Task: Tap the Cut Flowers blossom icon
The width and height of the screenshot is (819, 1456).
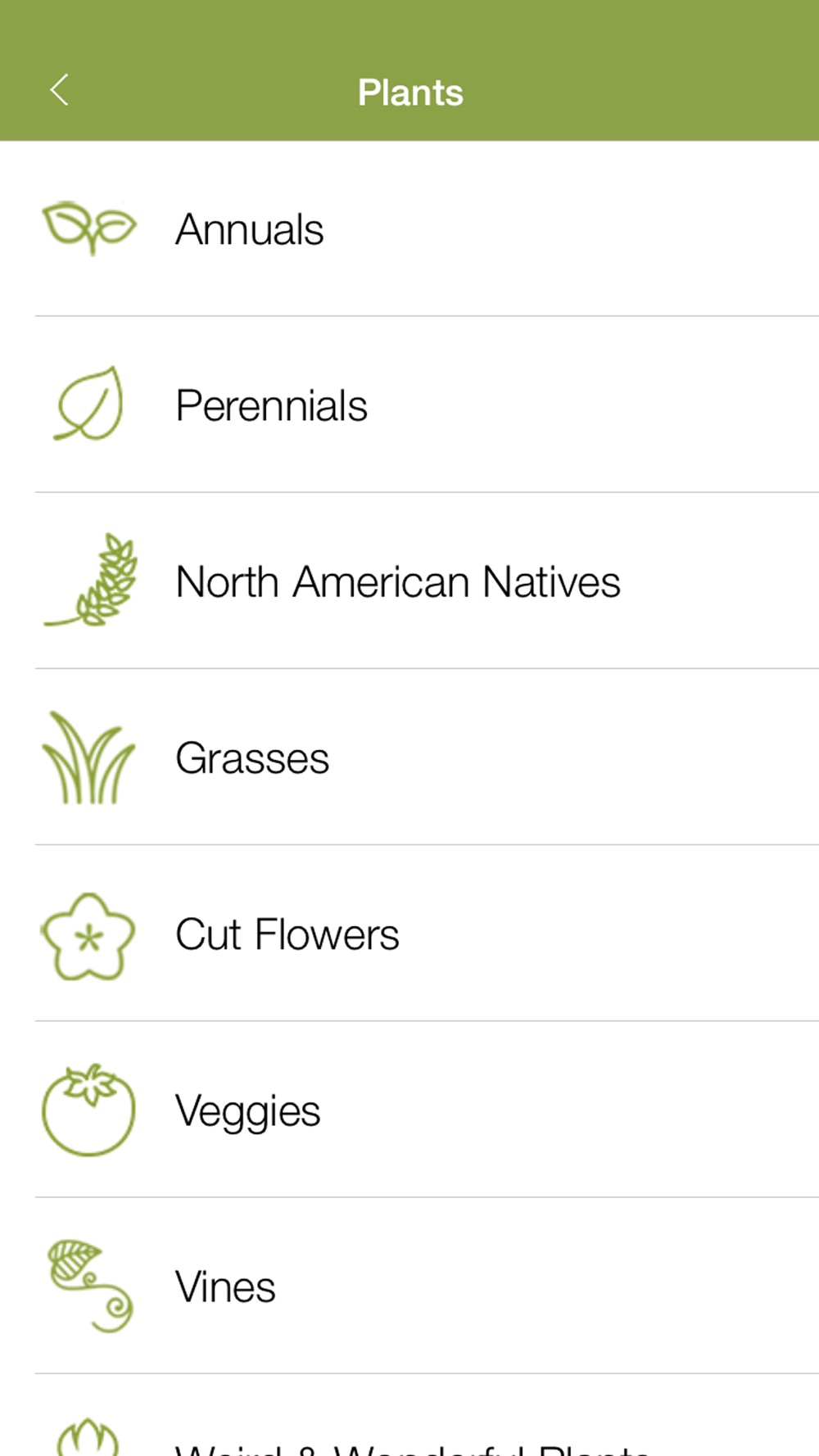Action: click(88, 936)
